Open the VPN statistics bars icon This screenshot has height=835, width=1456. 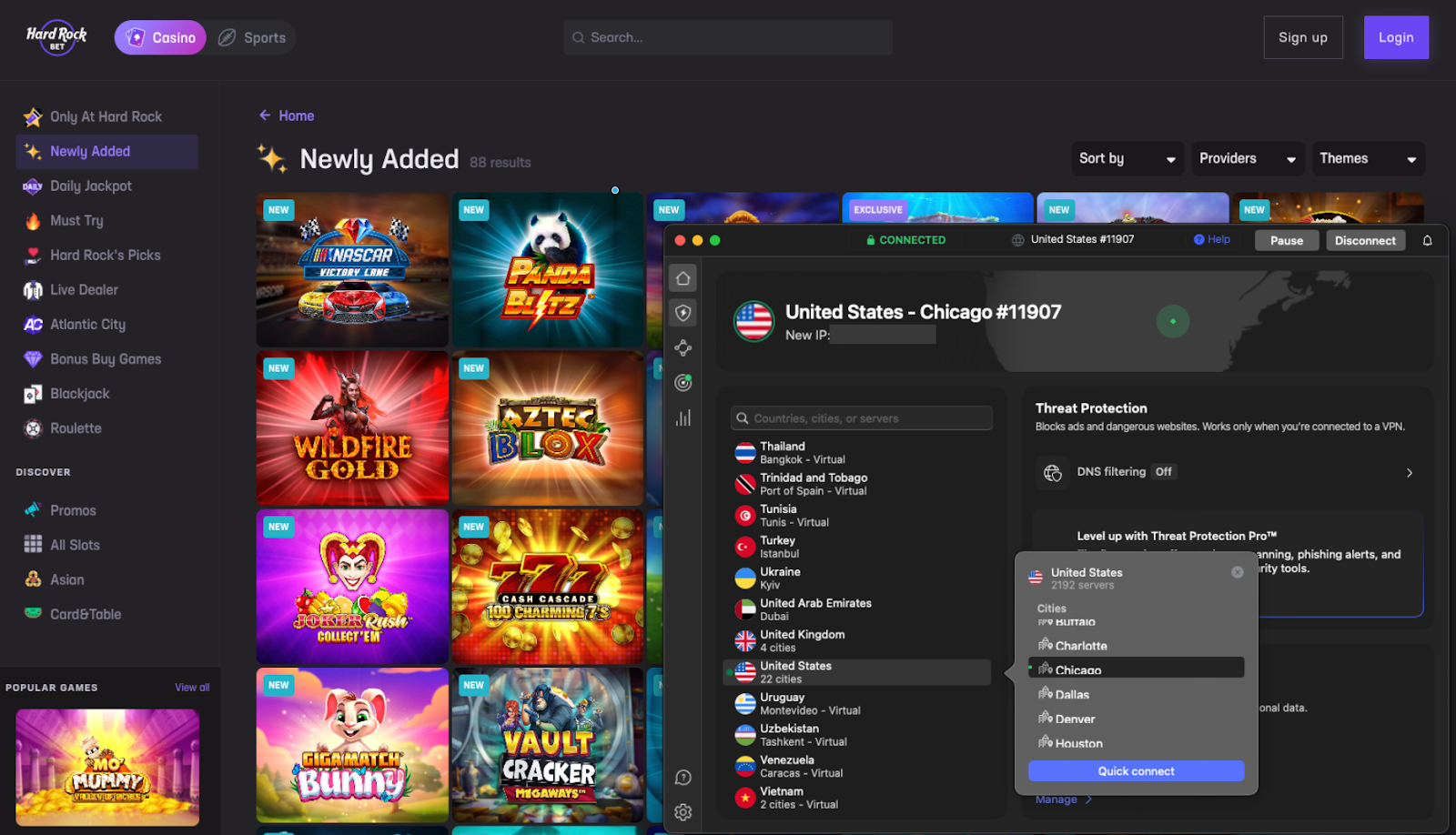pyautogui.click(x=683, y=417)
